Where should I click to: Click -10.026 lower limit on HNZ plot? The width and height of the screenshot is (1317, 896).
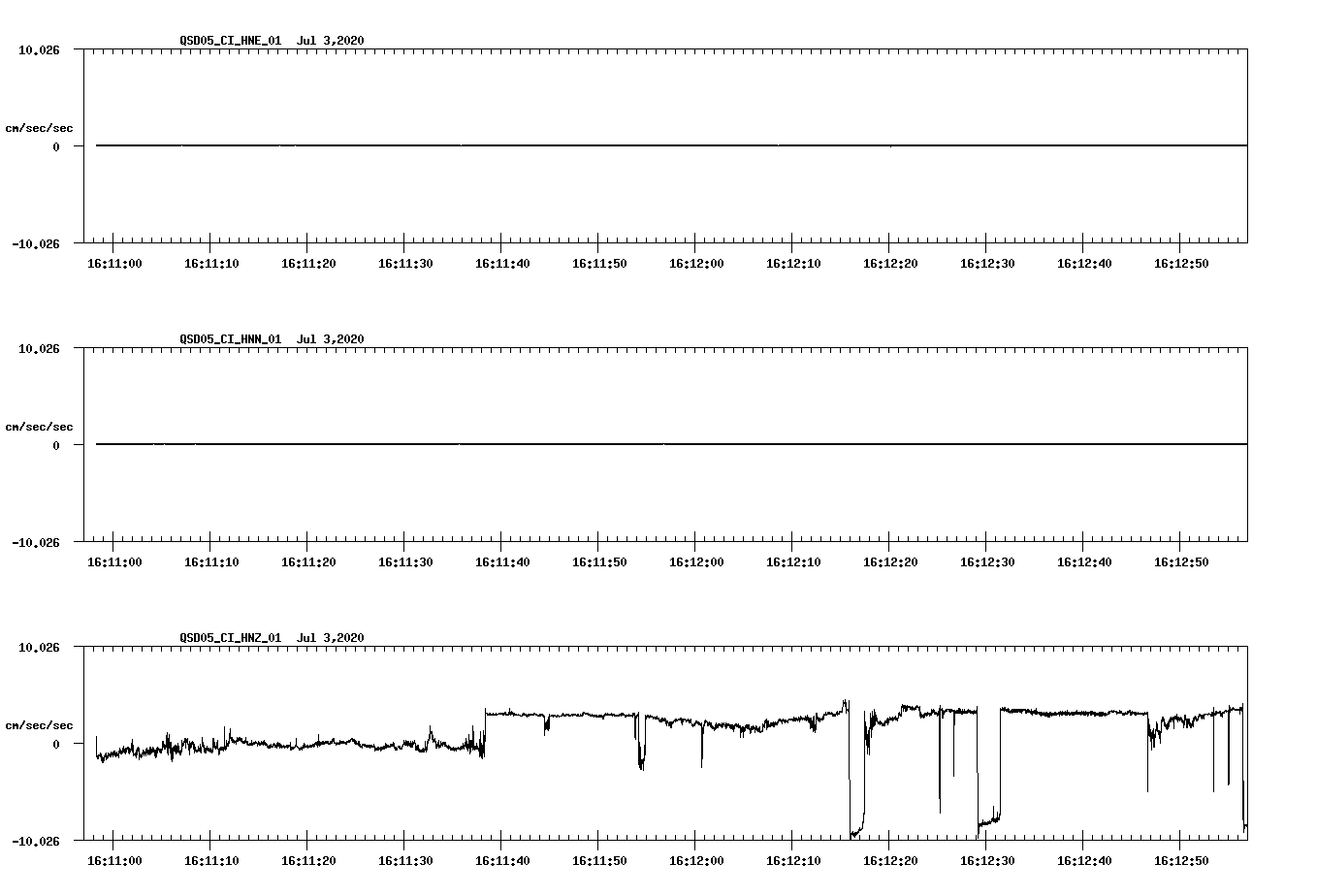click(35, 841)
